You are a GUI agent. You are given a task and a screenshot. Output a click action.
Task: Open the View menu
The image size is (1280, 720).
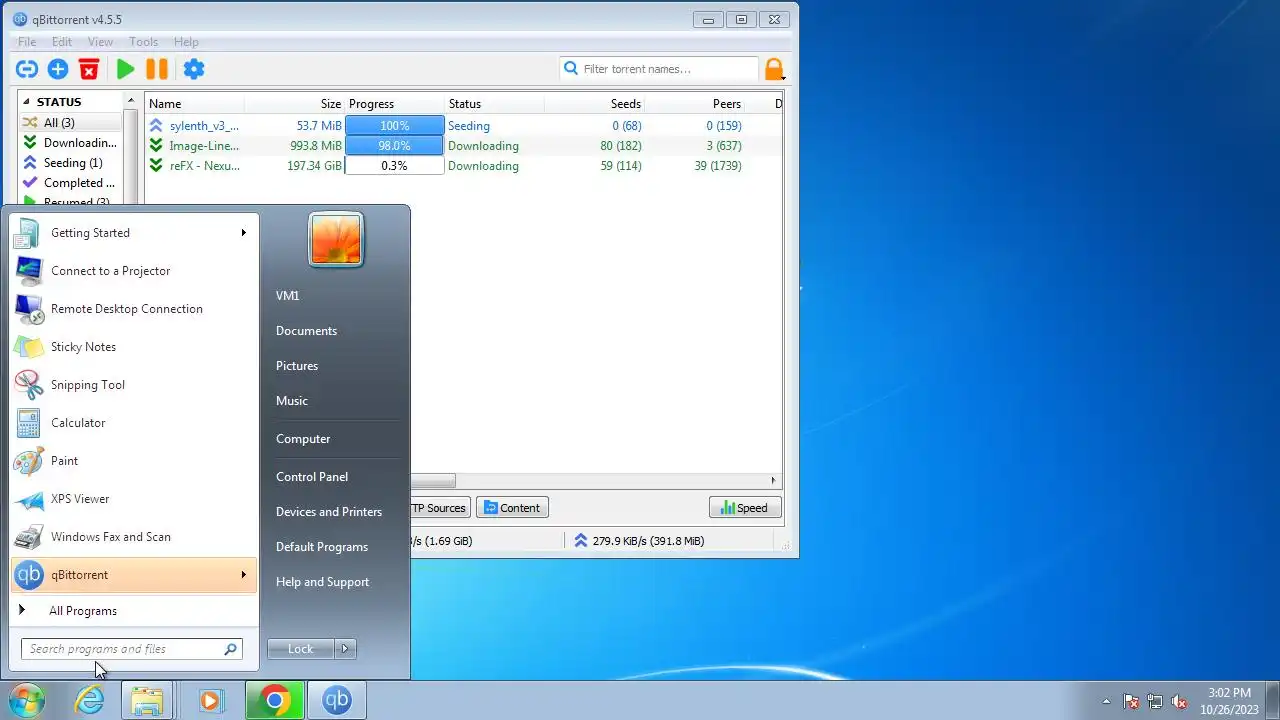100,42
